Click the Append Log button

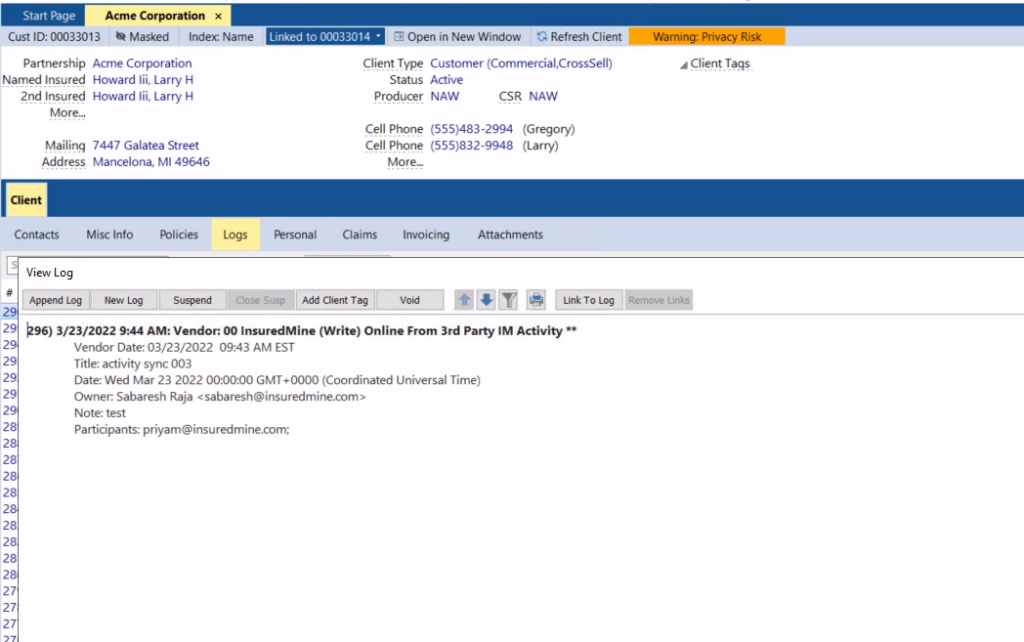[55, 299]
